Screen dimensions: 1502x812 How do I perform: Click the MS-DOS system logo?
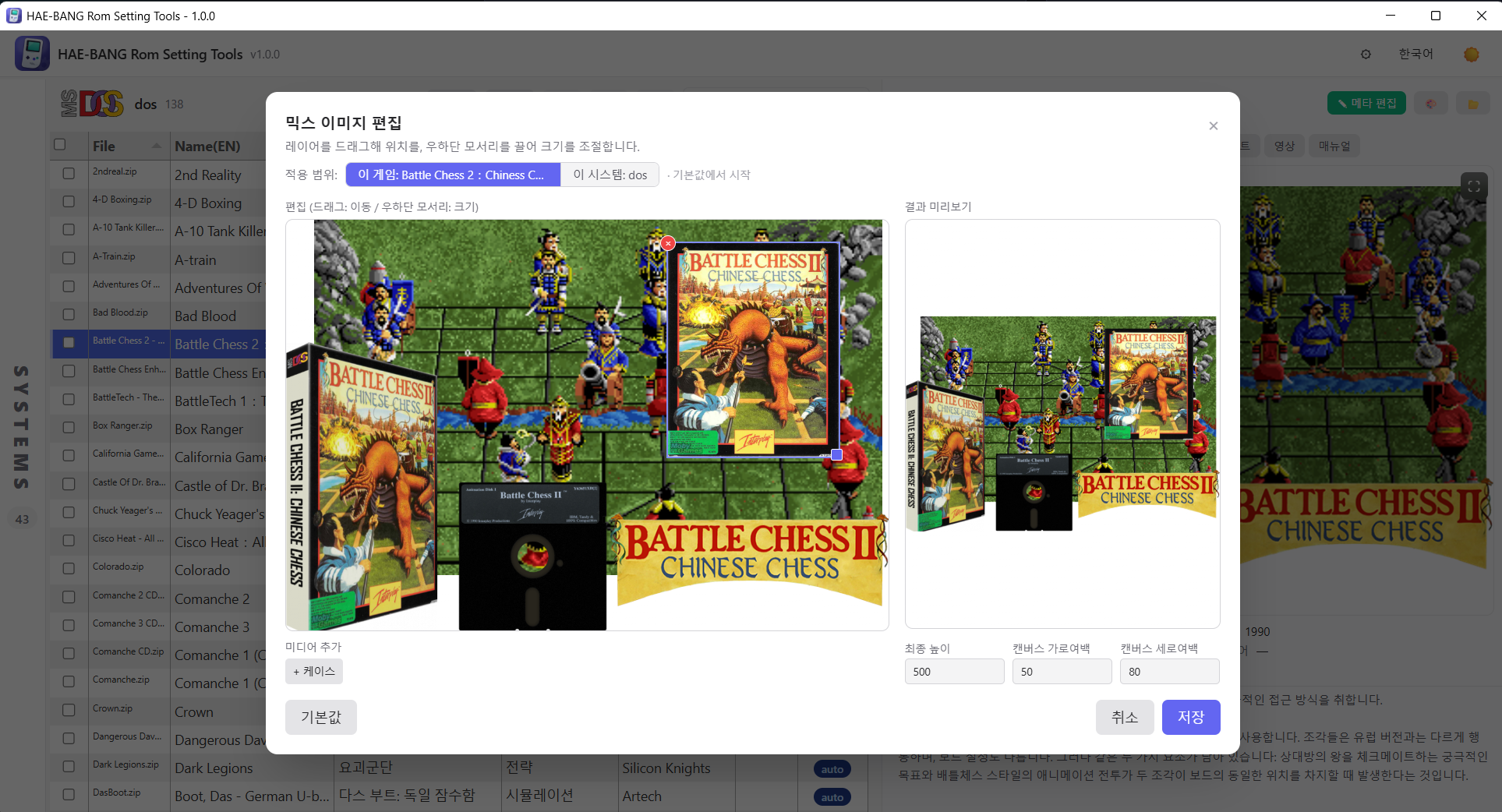click(92, 104)
